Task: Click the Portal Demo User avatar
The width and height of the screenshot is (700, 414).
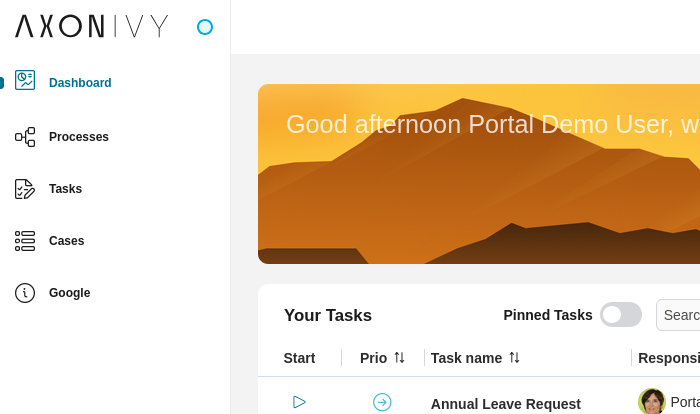Action: click(x=652, y=401)
